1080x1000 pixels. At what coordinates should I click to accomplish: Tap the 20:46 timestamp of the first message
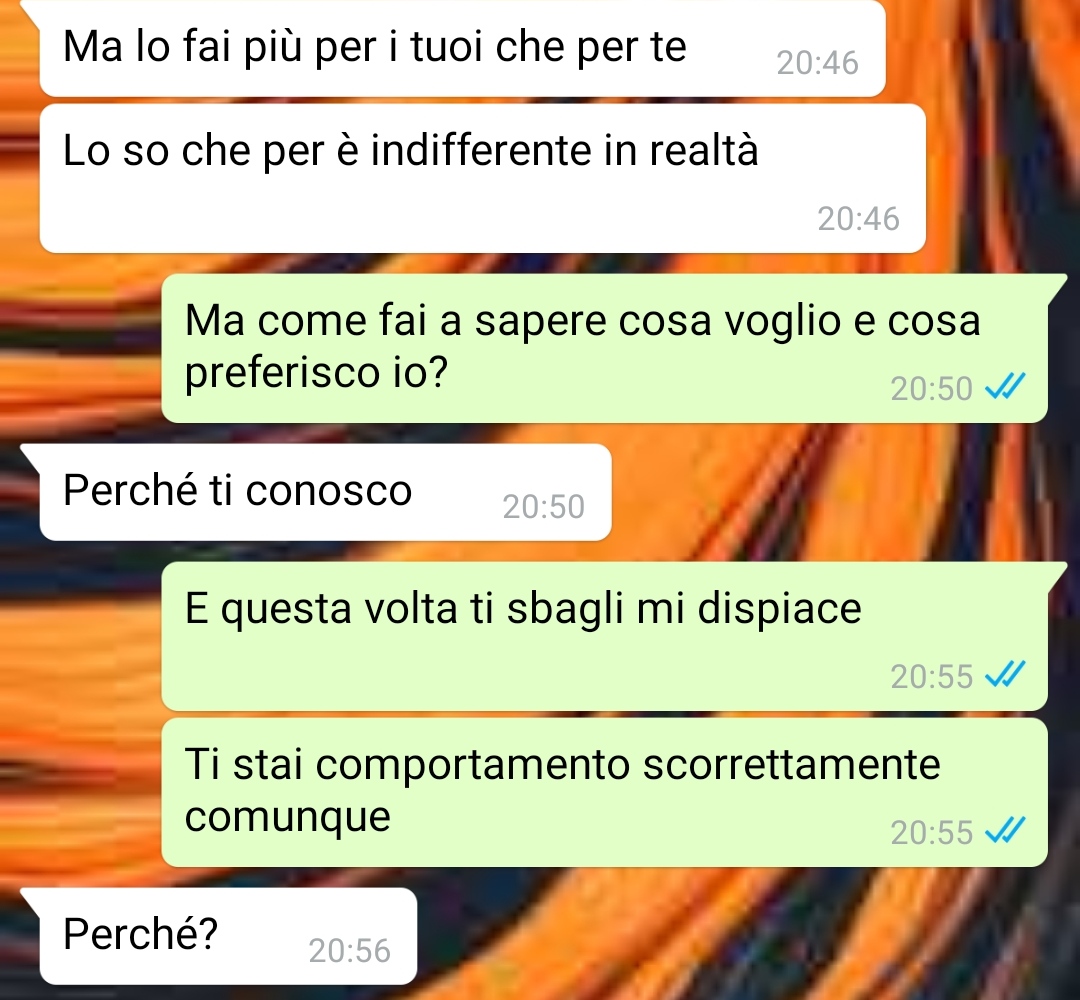[x=818, y=63]
